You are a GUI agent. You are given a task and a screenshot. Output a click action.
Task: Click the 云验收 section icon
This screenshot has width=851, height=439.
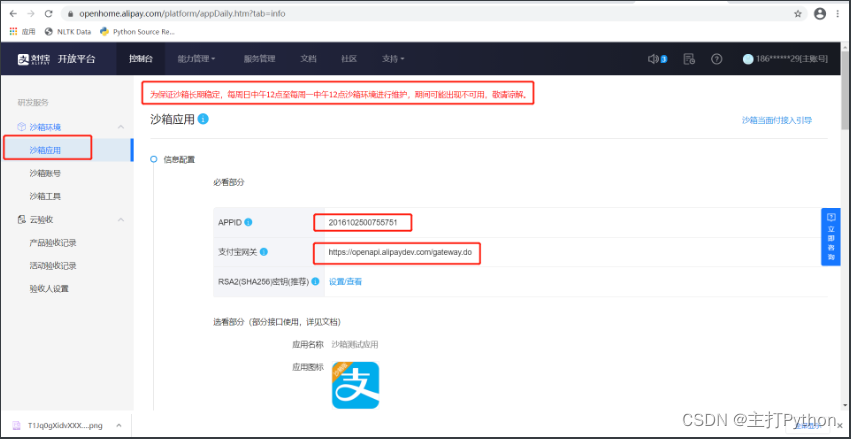[x=22, y=220]
